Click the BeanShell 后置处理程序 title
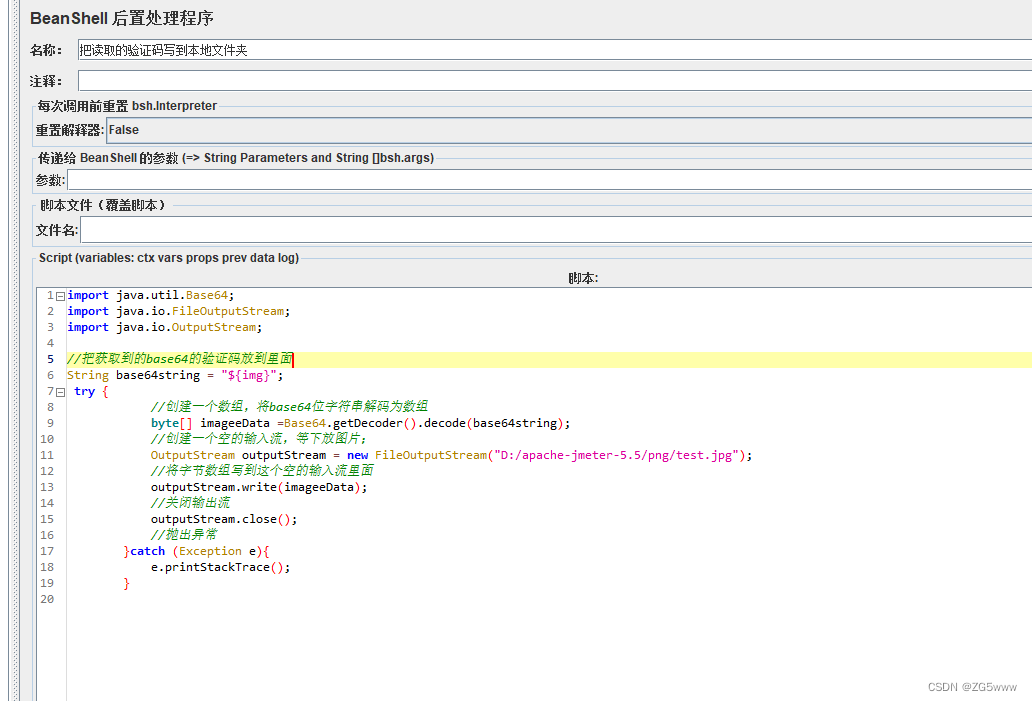This screenshot has width=1032, height=701. coord(118,18)
